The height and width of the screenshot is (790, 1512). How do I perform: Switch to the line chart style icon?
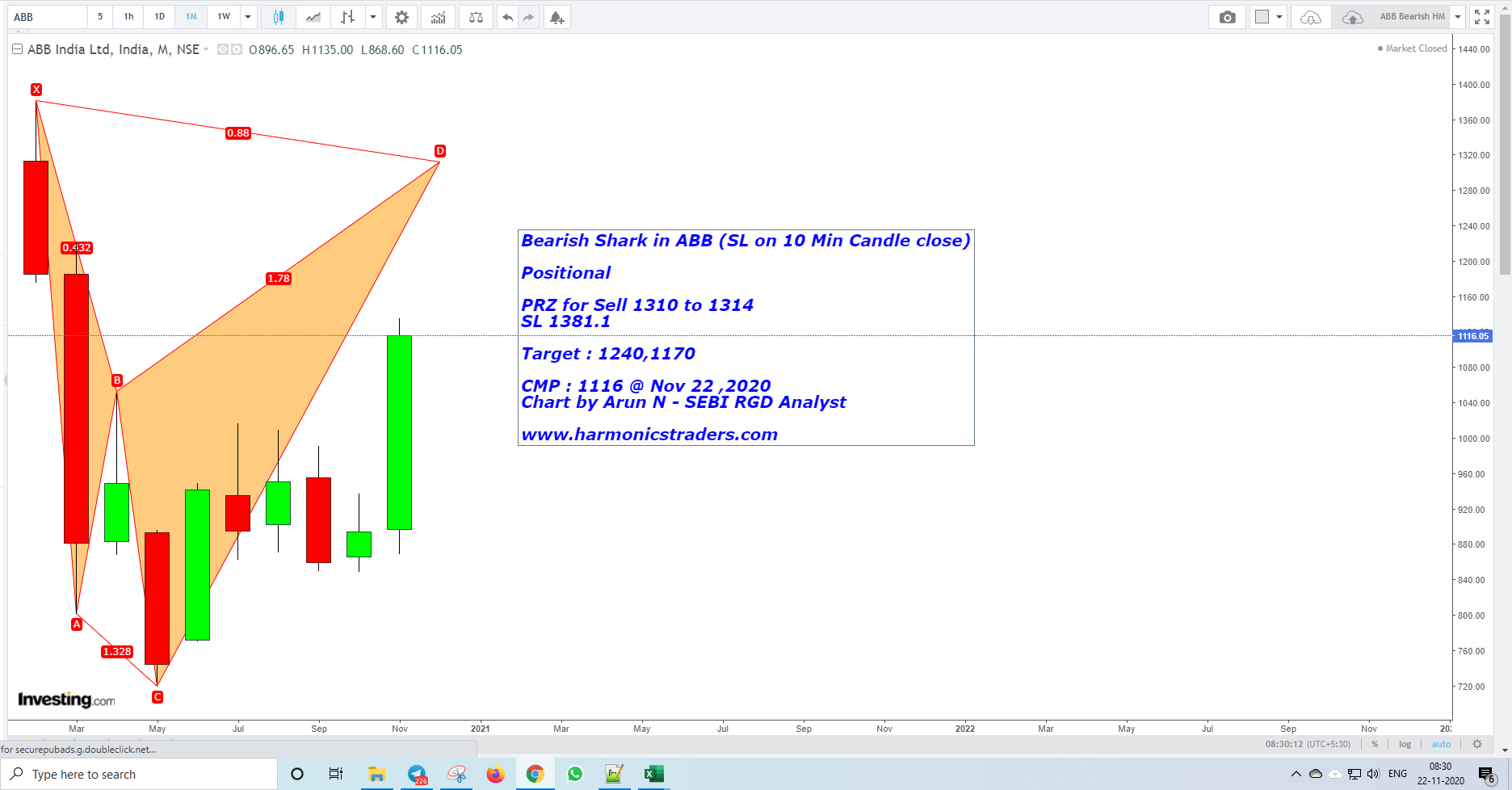point(313,16)
